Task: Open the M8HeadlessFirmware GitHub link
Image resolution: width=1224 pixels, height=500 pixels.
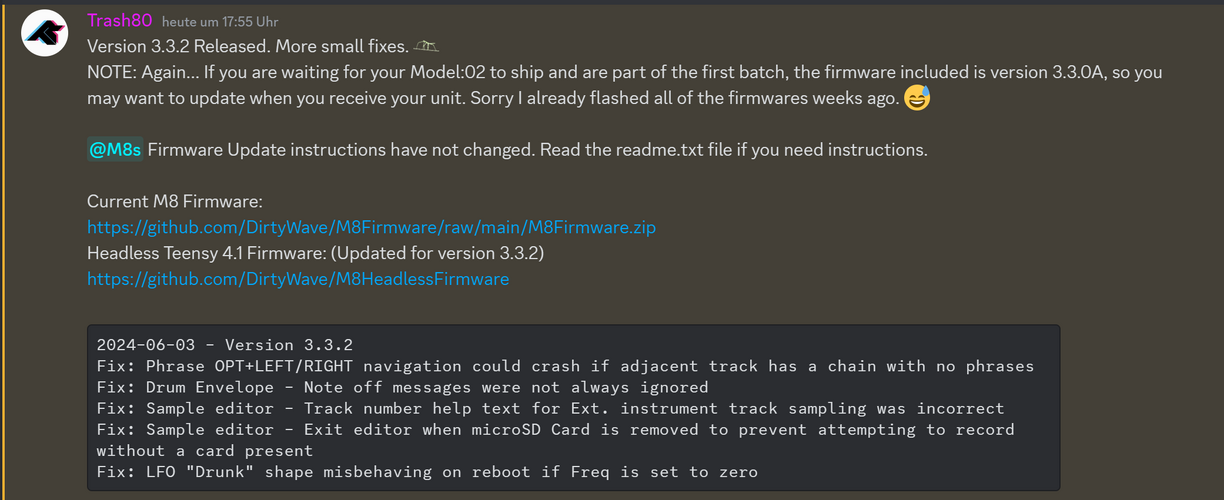Action: [298, 279]
